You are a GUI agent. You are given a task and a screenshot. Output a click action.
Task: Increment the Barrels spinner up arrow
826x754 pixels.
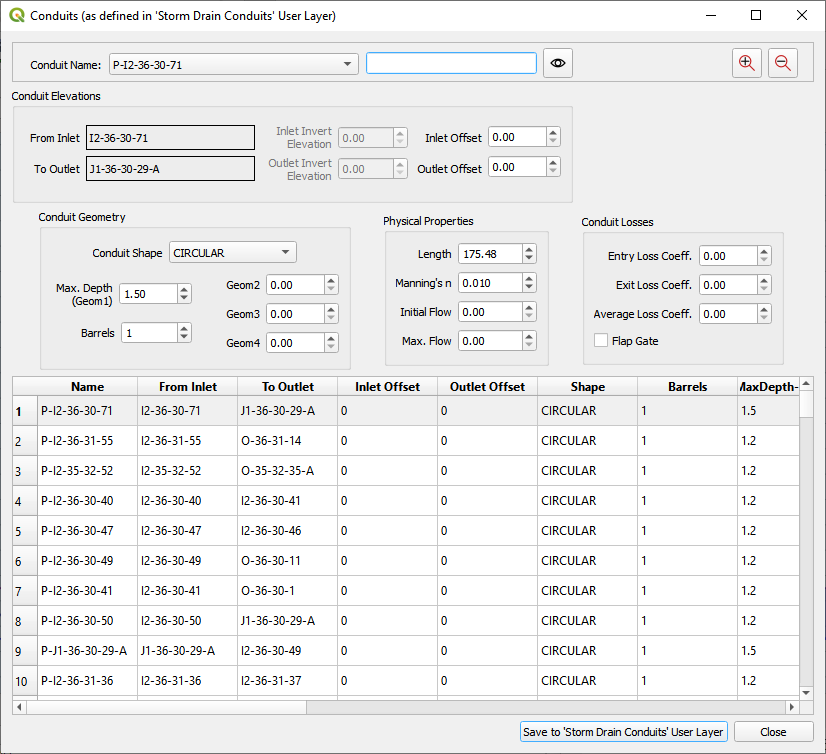click(x=184, y=328)
